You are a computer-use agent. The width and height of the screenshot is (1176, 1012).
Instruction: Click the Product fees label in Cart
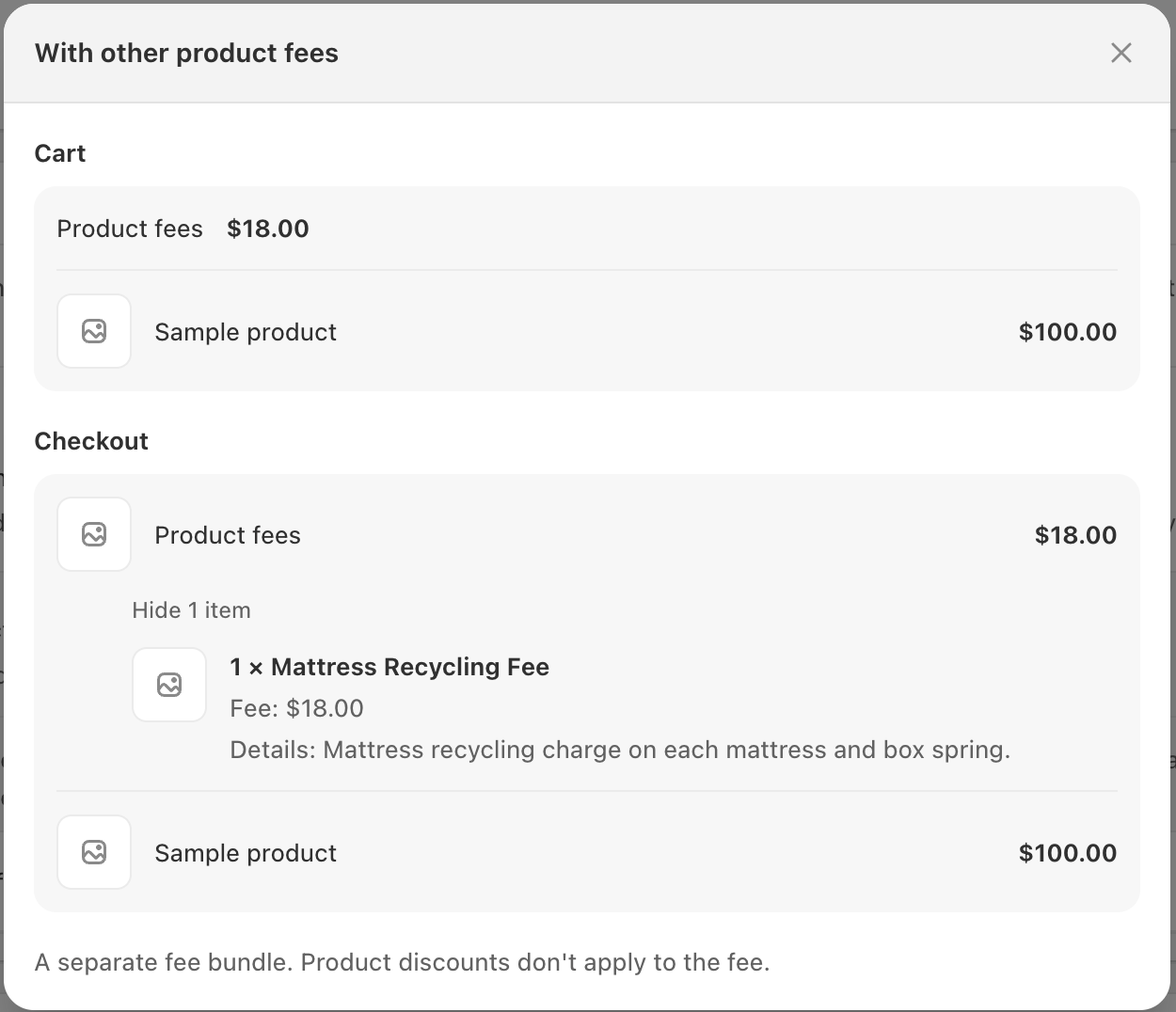tap(130, 229)
